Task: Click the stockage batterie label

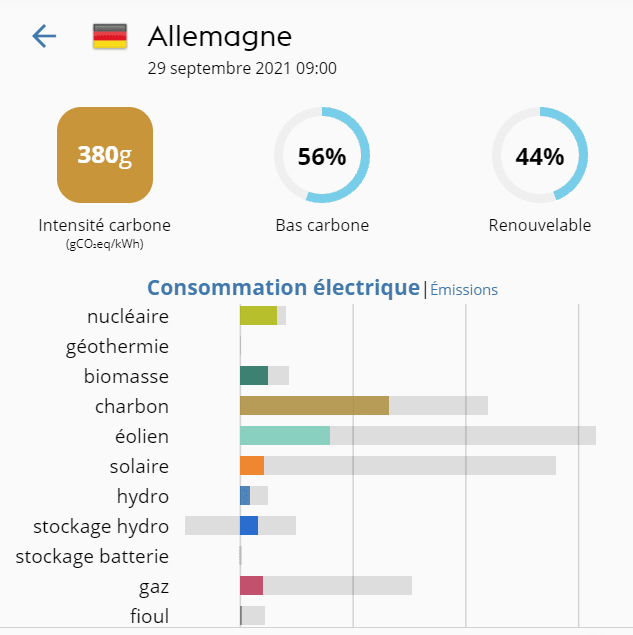Action: [92, 557]
